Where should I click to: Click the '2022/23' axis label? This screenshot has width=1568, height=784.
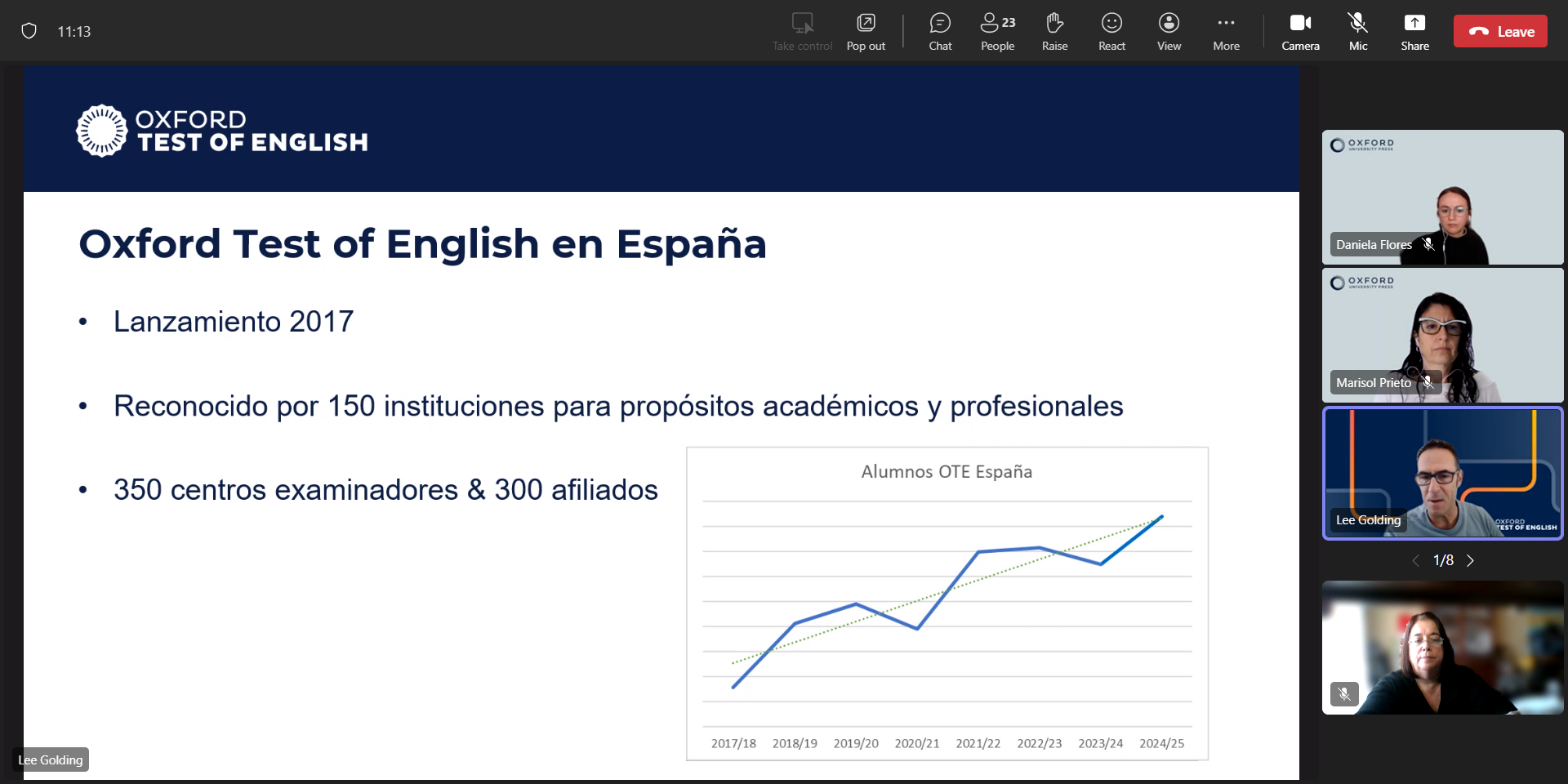(x=1039, y=743)
